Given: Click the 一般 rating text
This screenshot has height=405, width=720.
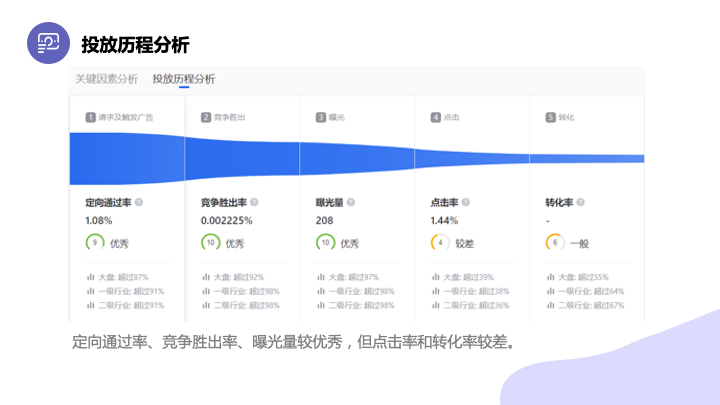Looking at the screenshot, I should pos(579,243).
